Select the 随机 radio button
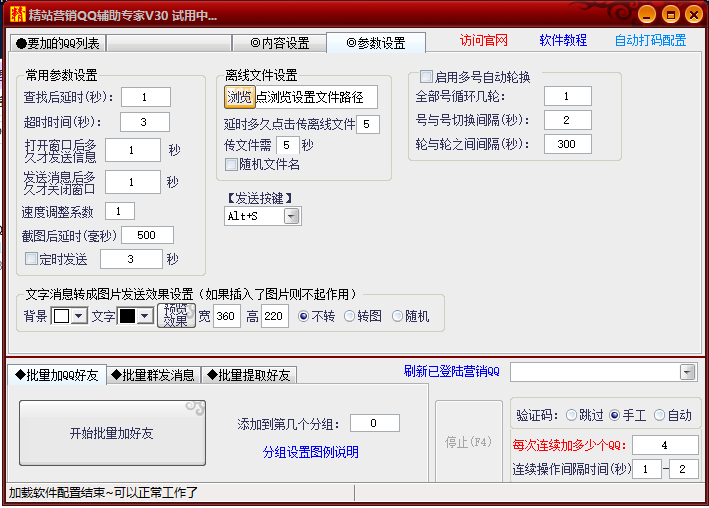The height and width of the screenshot is (508, 709). [397, 316]
